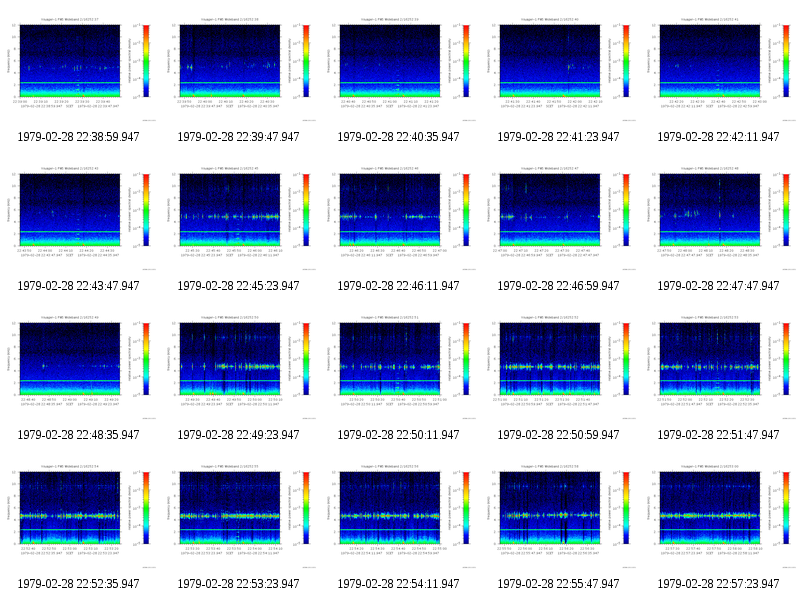Click the caption 1979-02-28 22:51:47.947
The width and height of the screenshot is (800, 596).
(x=718, y=435)
